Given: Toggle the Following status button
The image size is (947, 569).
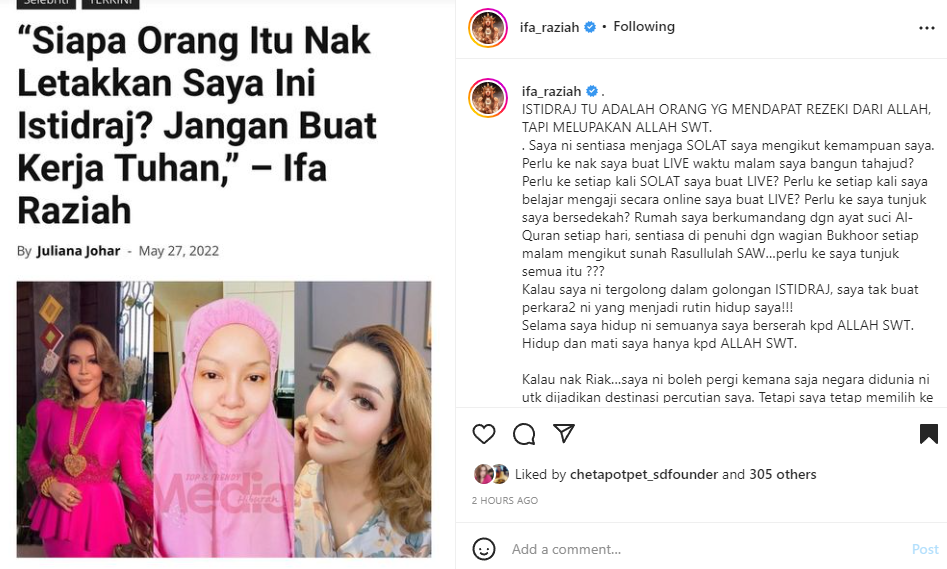Looking at the screenshot, I should click(x=644, y=27).
